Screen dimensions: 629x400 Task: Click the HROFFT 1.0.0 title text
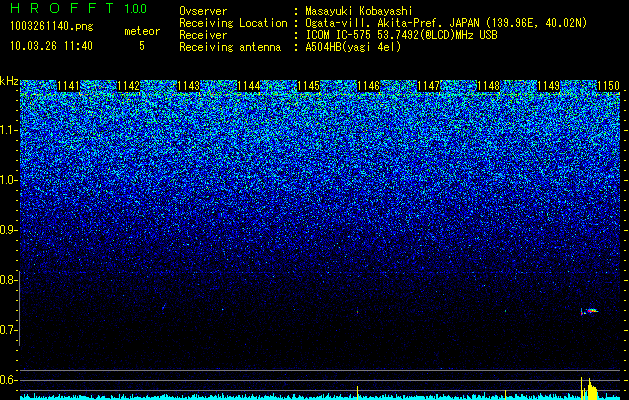[79, 8]
